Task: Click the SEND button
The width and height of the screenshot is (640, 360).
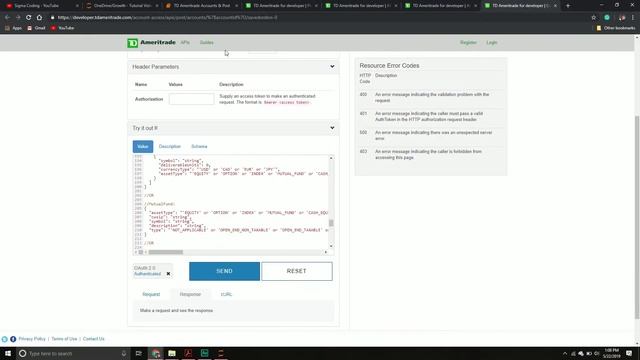Action: click(x=224, y=271)
